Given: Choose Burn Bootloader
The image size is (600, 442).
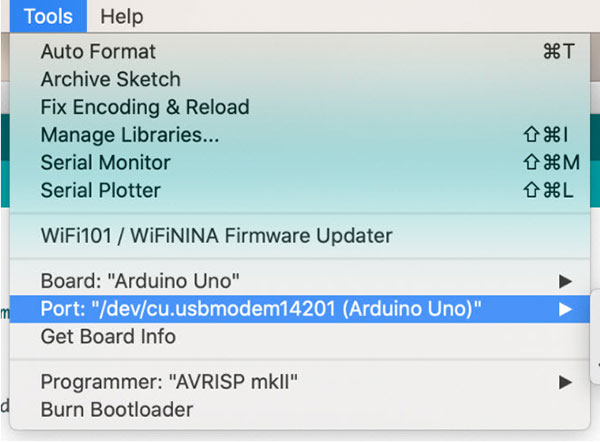Looking at the screenshot, I should click(116, 409).
